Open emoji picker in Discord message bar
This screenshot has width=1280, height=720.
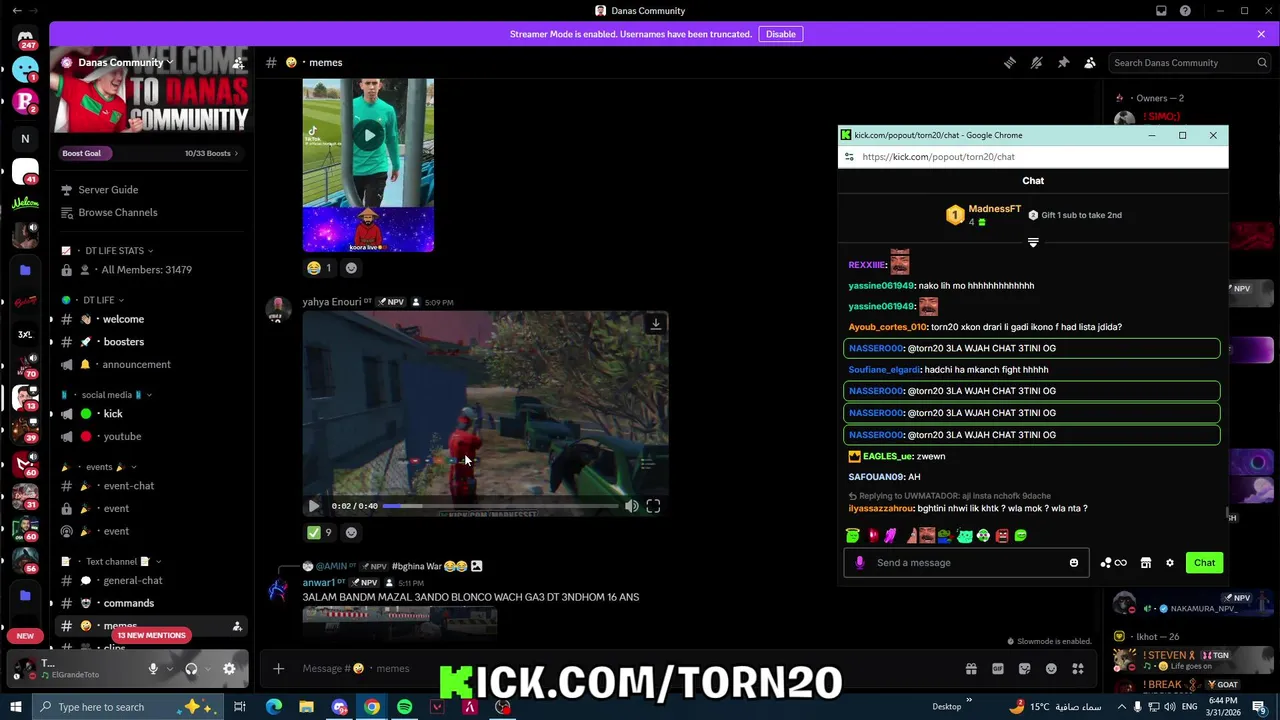click(x=1051, y=669)
